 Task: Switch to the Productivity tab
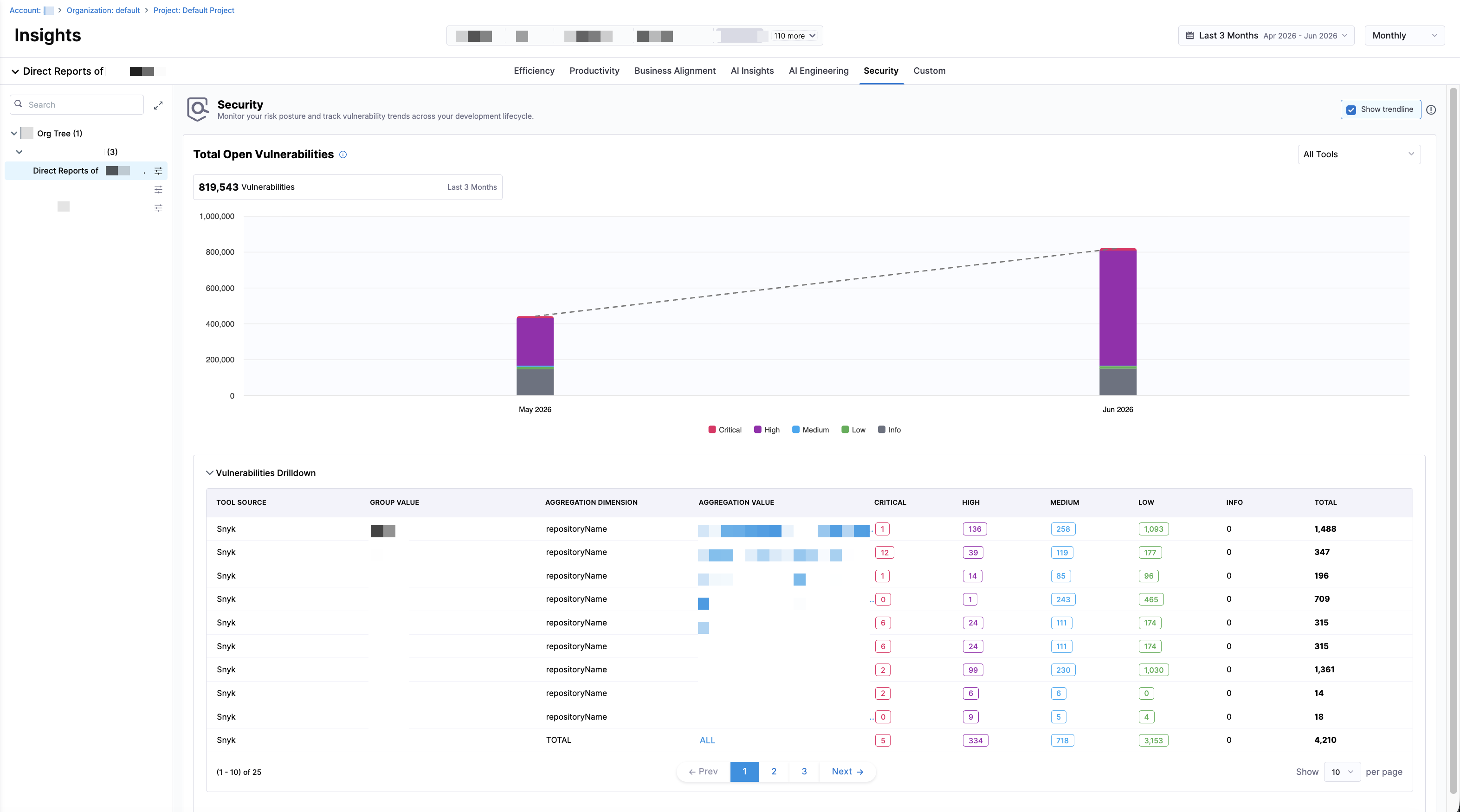(594, 71)
